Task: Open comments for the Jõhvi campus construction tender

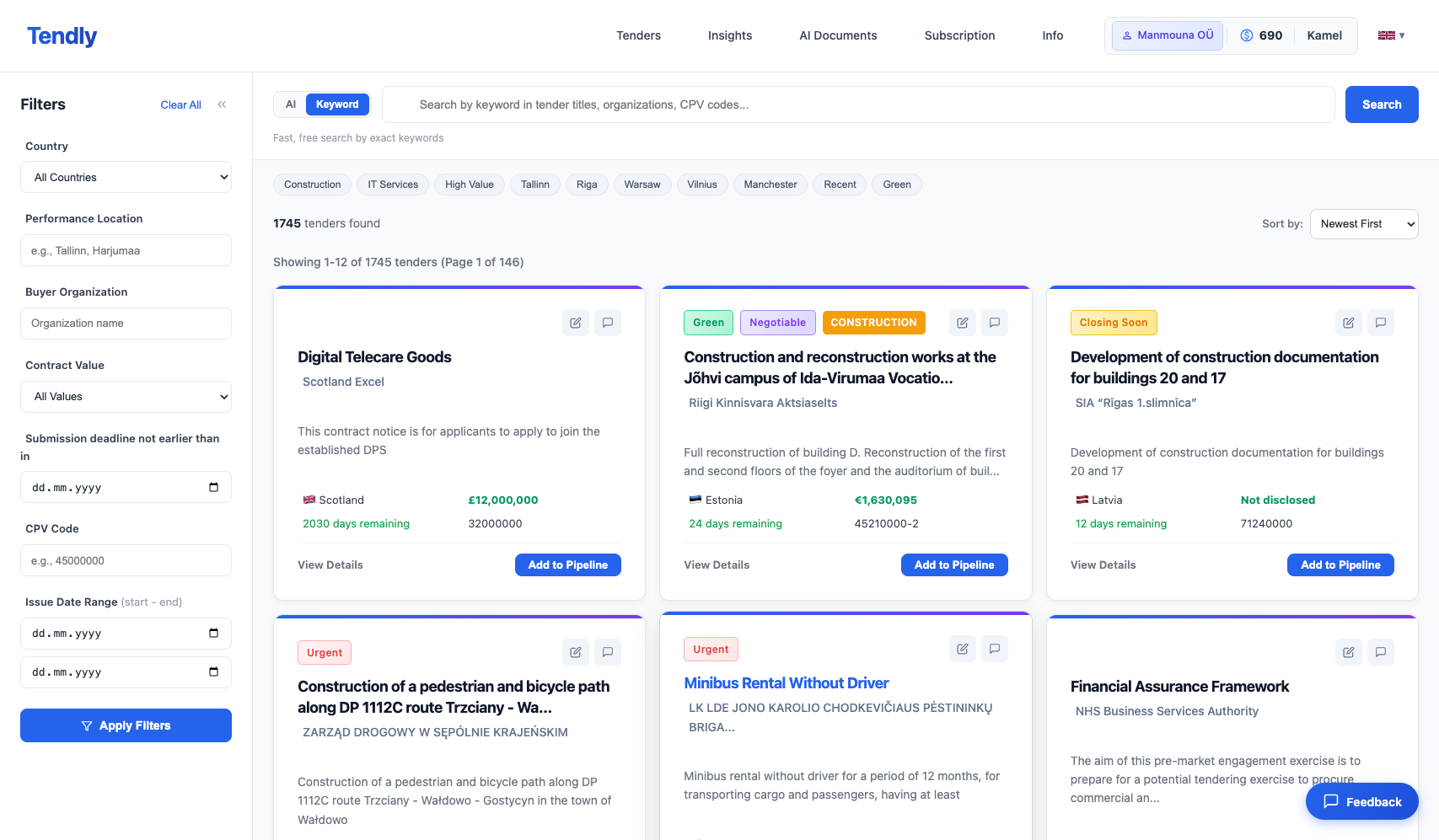Action: pyautogui.click(x=994, y=323)
